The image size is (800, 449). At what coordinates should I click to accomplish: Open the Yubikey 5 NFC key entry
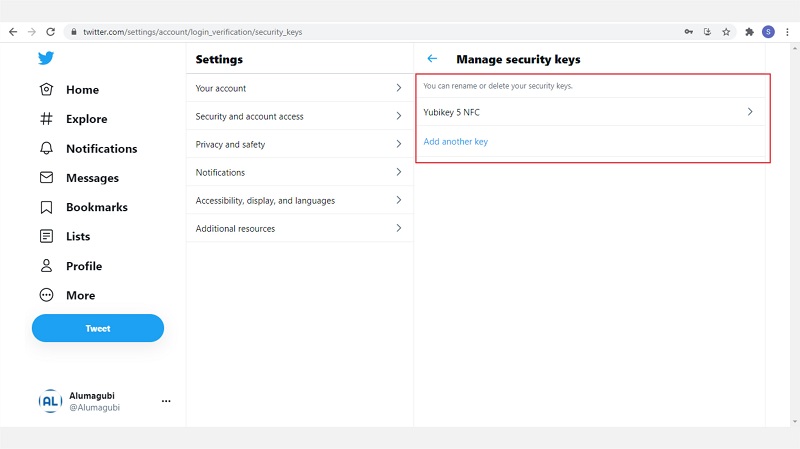point(592,112)
